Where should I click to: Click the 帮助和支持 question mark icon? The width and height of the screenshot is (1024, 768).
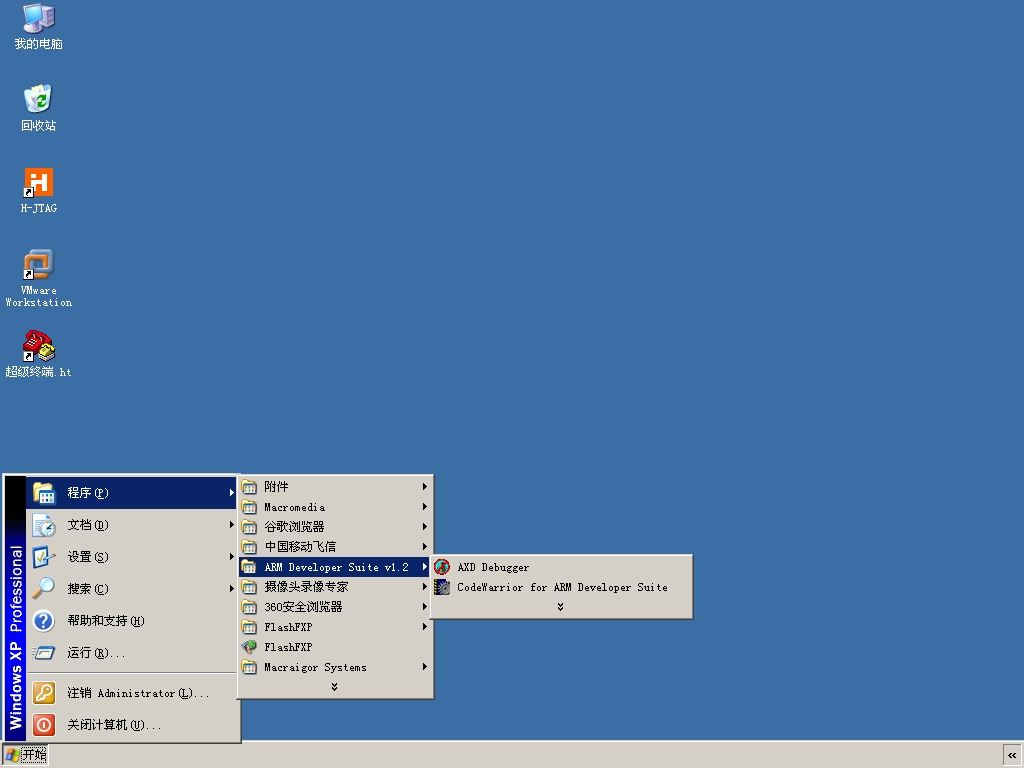[44, 620]
